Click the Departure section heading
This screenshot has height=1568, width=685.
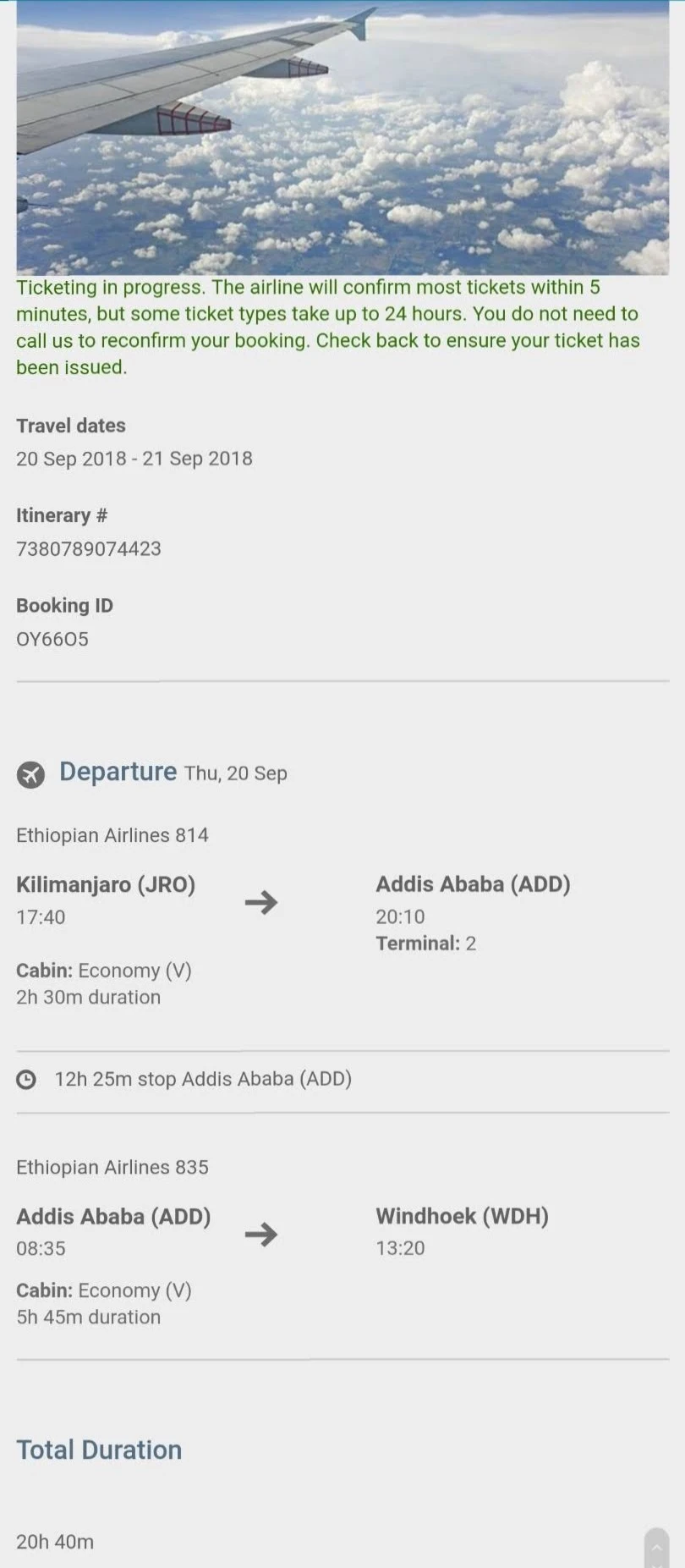(118, 772)
